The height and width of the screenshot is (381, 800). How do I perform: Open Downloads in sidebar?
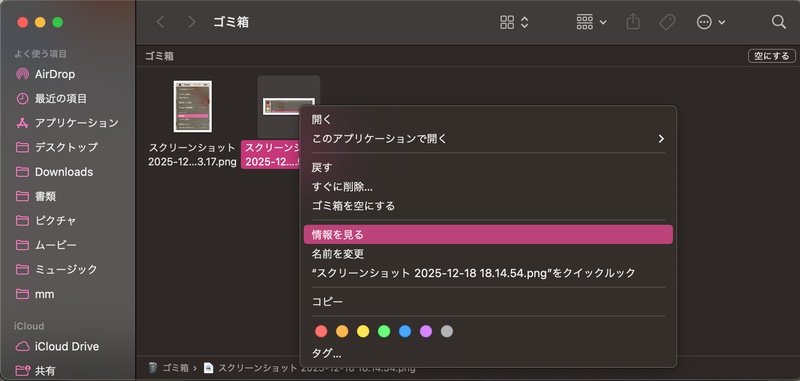coord(64,172)
